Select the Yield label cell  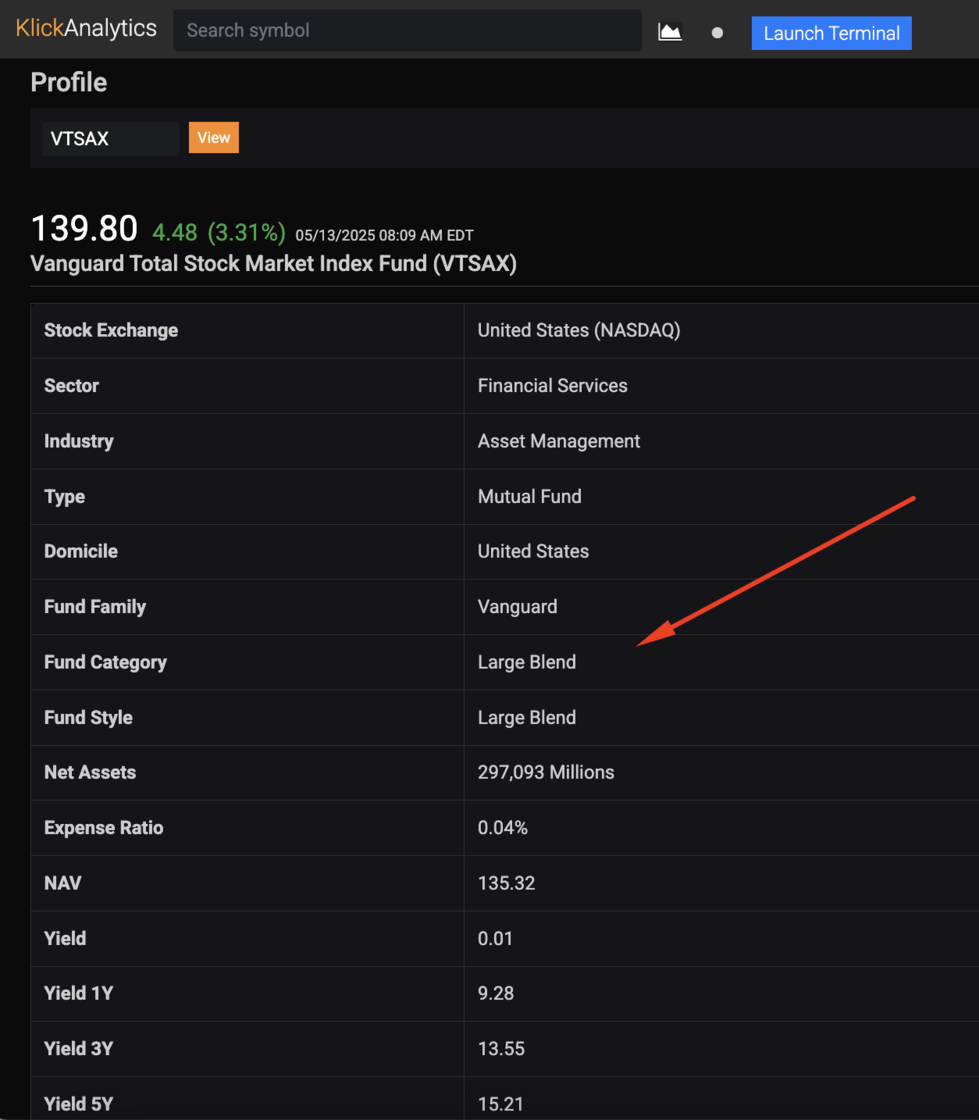pos(247,939)
